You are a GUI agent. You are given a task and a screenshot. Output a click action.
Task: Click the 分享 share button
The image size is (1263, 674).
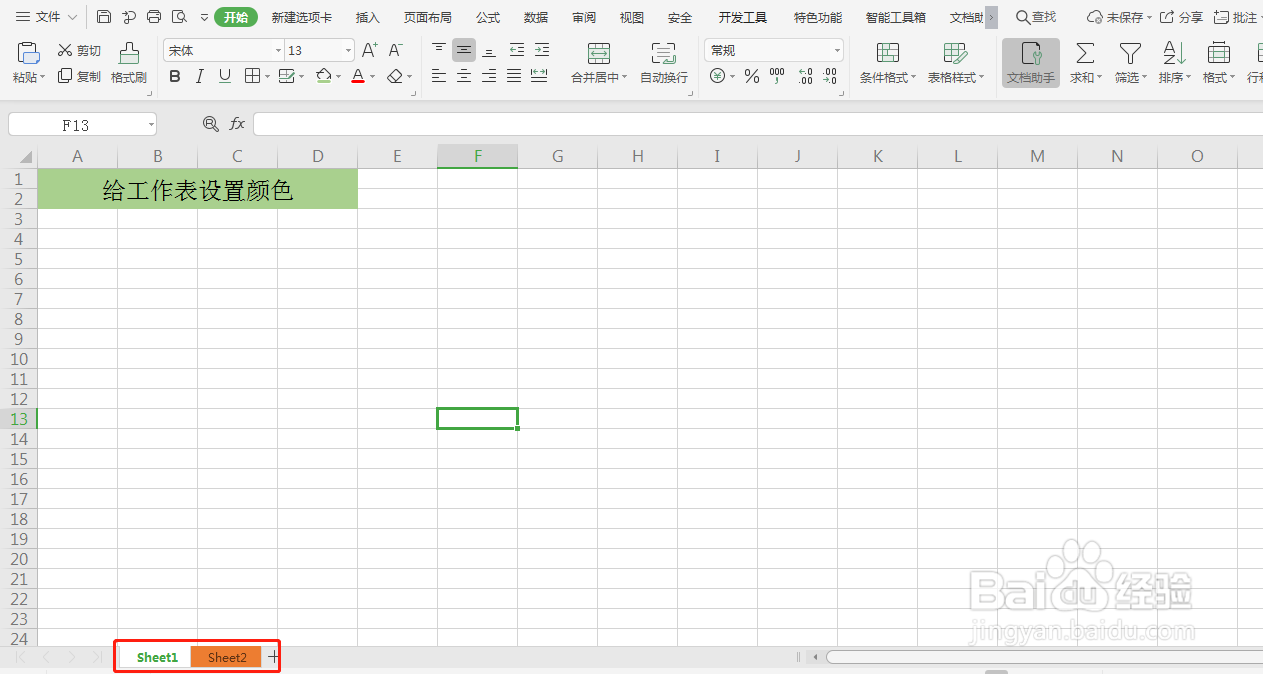click(1181, 17)
